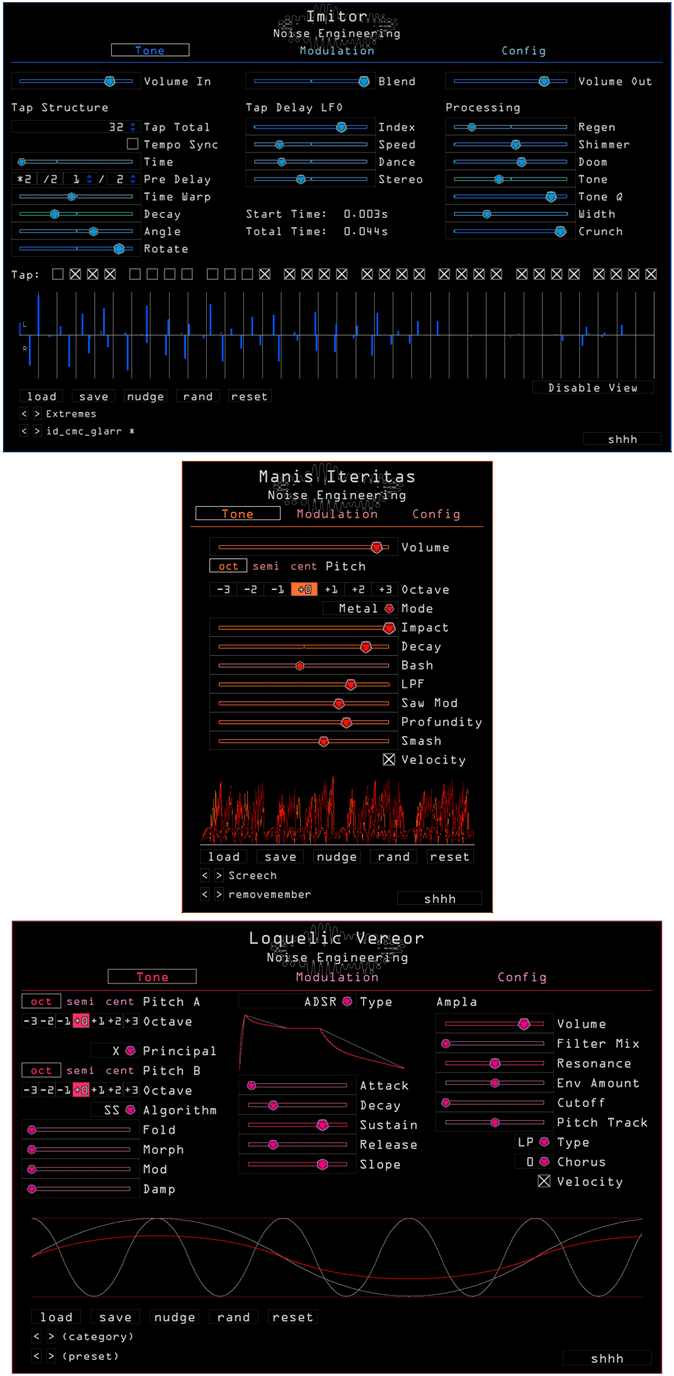
Task: Select previous Imitor preset before id_cmc_glarr
Action: (x=24, y=431)
